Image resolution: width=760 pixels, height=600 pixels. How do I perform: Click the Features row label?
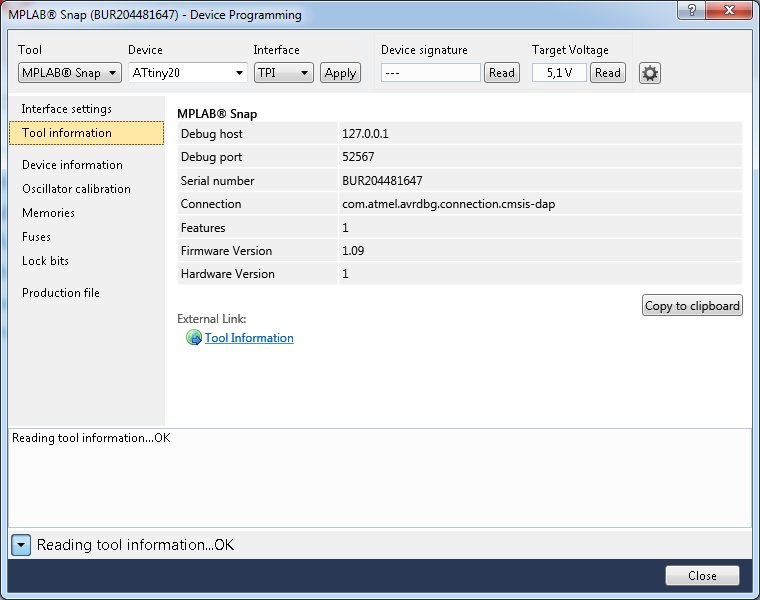pos(203,228)
